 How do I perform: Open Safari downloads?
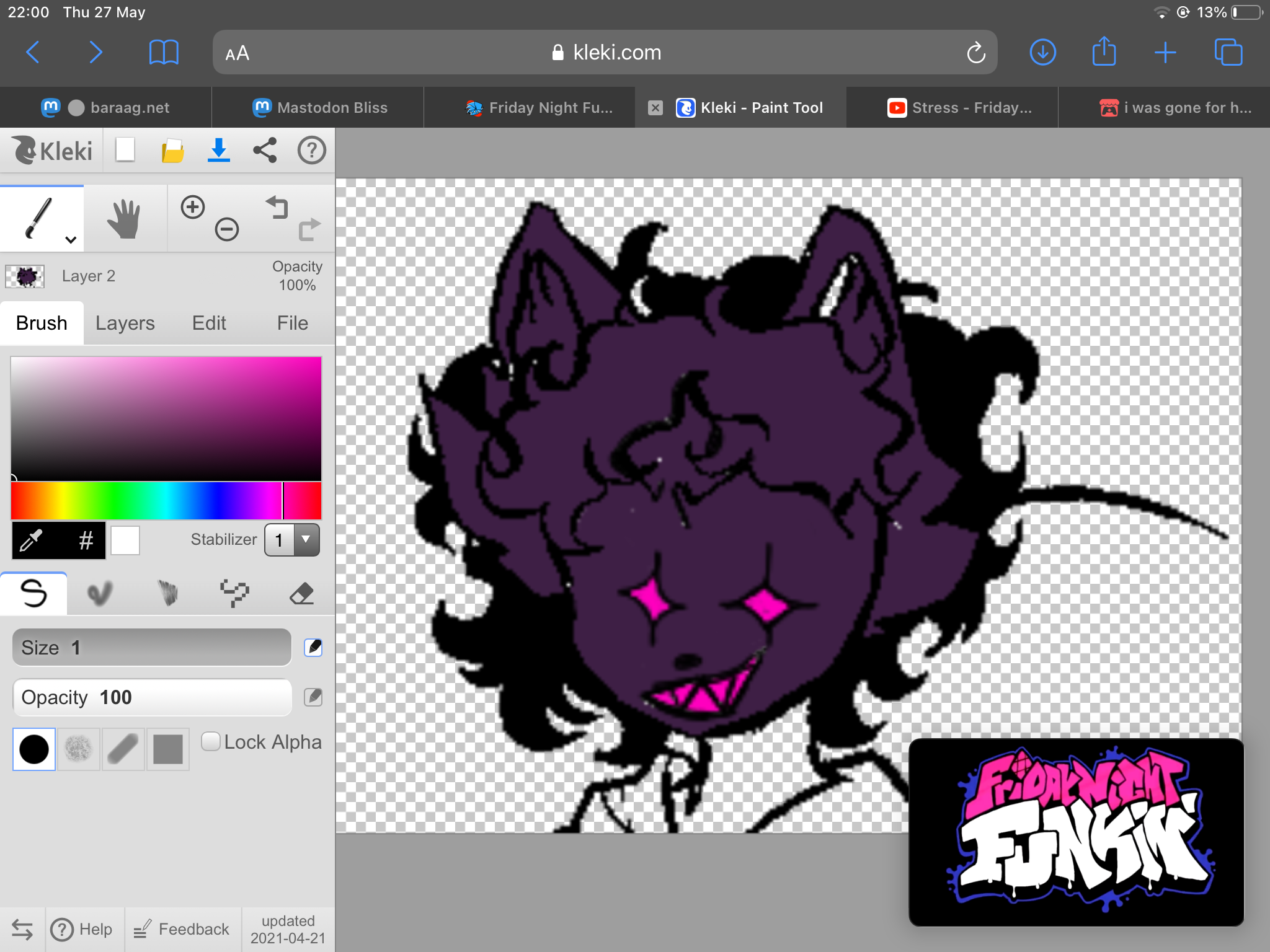pyautogui.click(x=1043, y=53)
